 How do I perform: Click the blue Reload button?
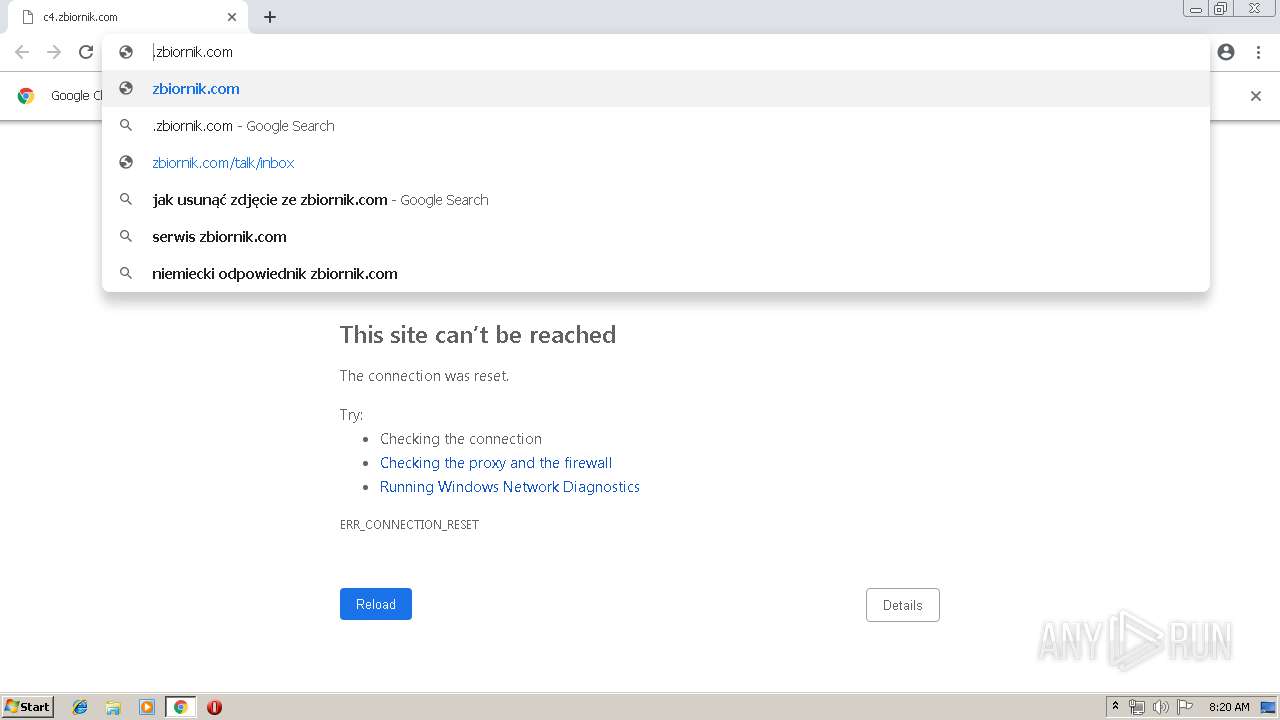click(x=376, y=604)
